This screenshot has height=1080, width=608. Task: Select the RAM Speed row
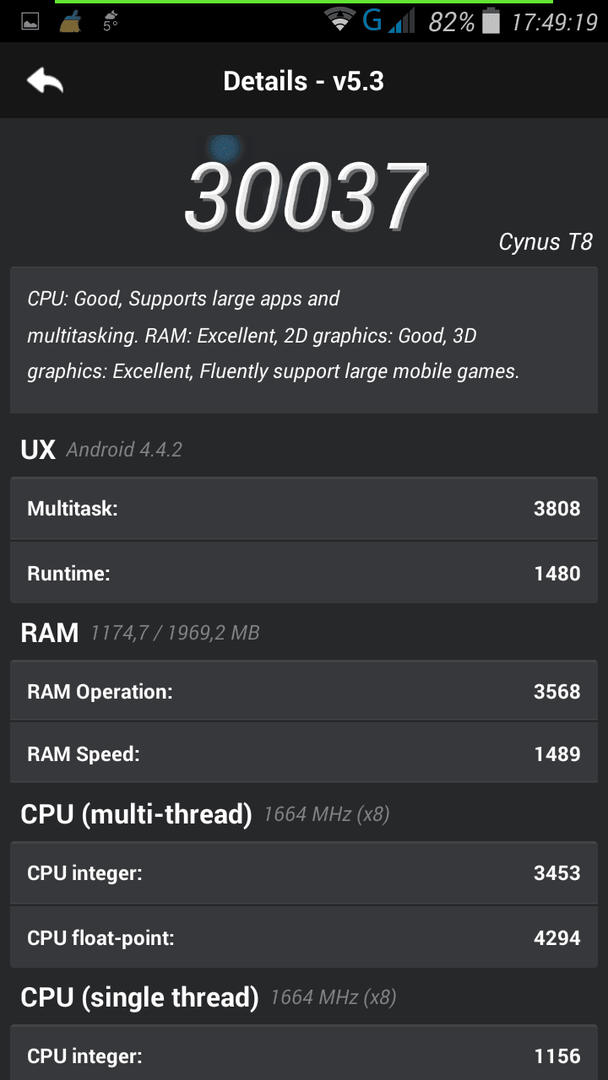point(304,754)
